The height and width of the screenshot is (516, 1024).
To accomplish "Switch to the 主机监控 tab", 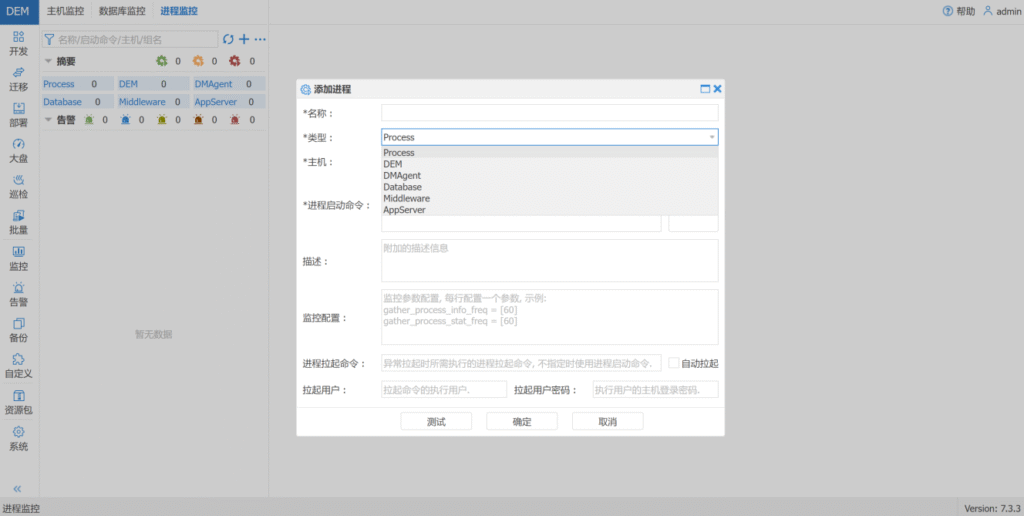I will click(66, 11).
